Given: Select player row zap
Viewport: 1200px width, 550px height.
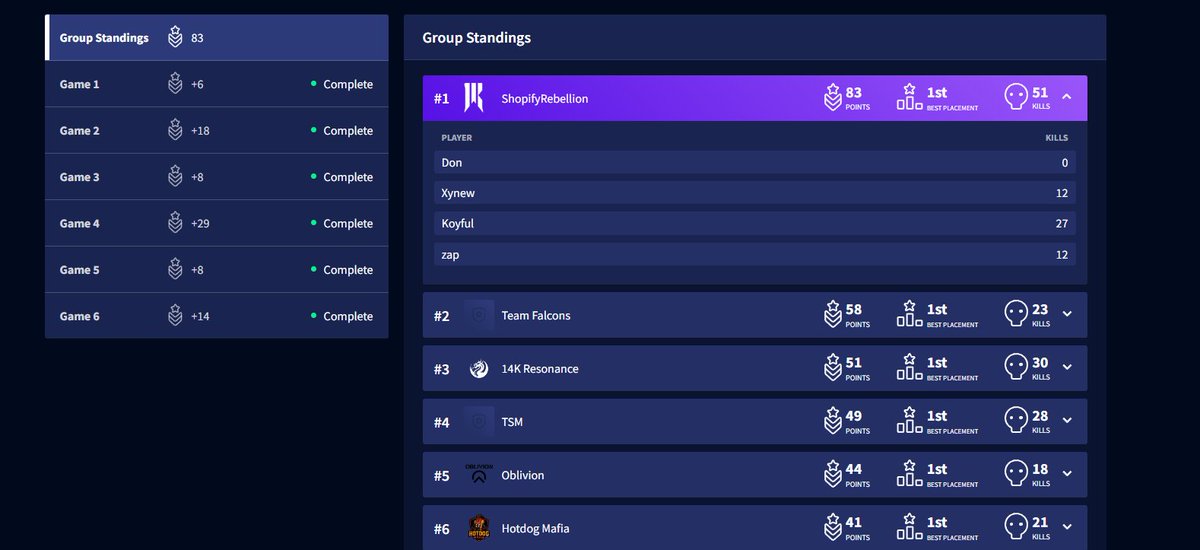Looking at the screenshot, I should coord(755,255).
